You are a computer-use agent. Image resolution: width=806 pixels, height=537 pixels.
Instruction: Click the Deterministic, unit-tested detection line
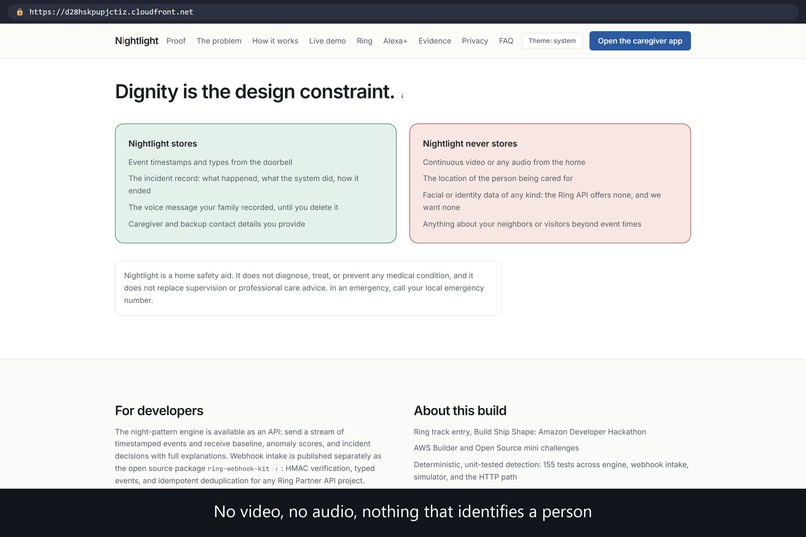551,471
